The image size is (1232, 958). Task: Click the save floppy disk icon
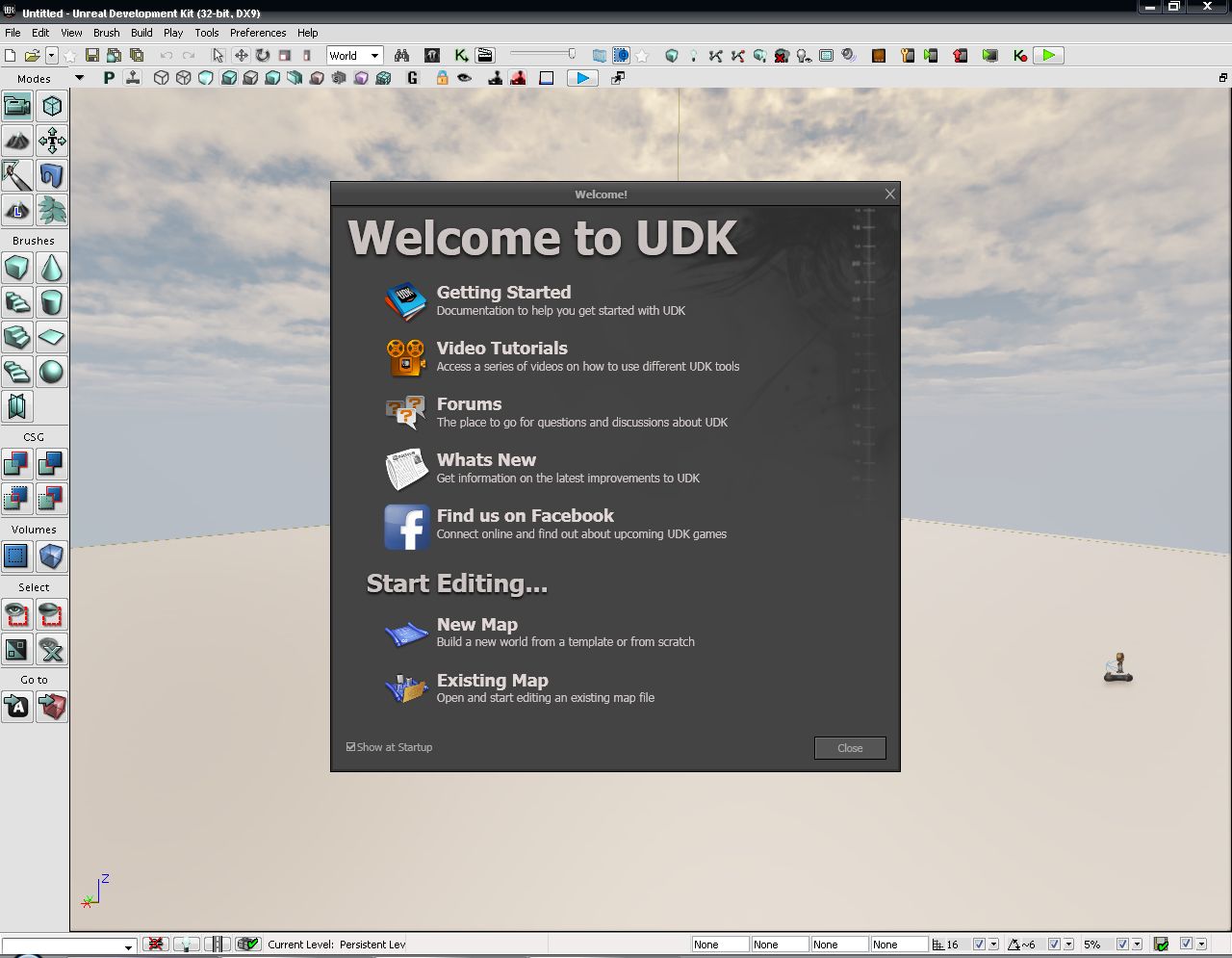tap(92, 56)
